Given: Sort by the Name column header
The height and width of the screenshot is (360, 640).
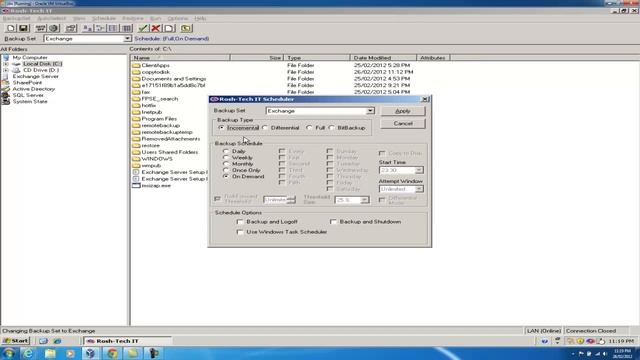Looking at the screenshot, I should pyautogui.click(x=180, y=58).
